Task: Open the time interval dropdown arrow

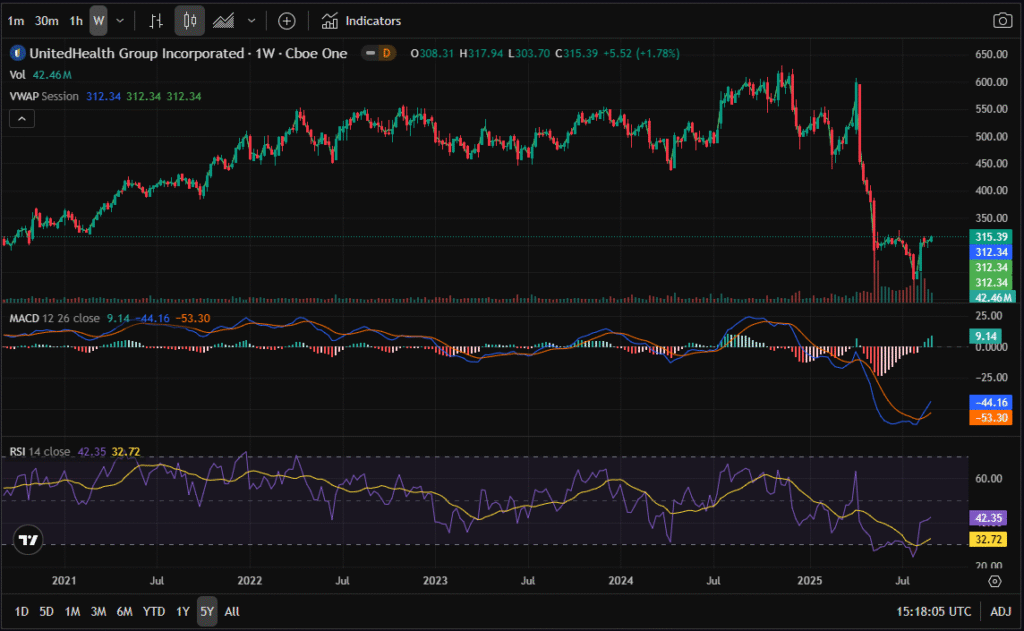Action: (x=120, y=20)
